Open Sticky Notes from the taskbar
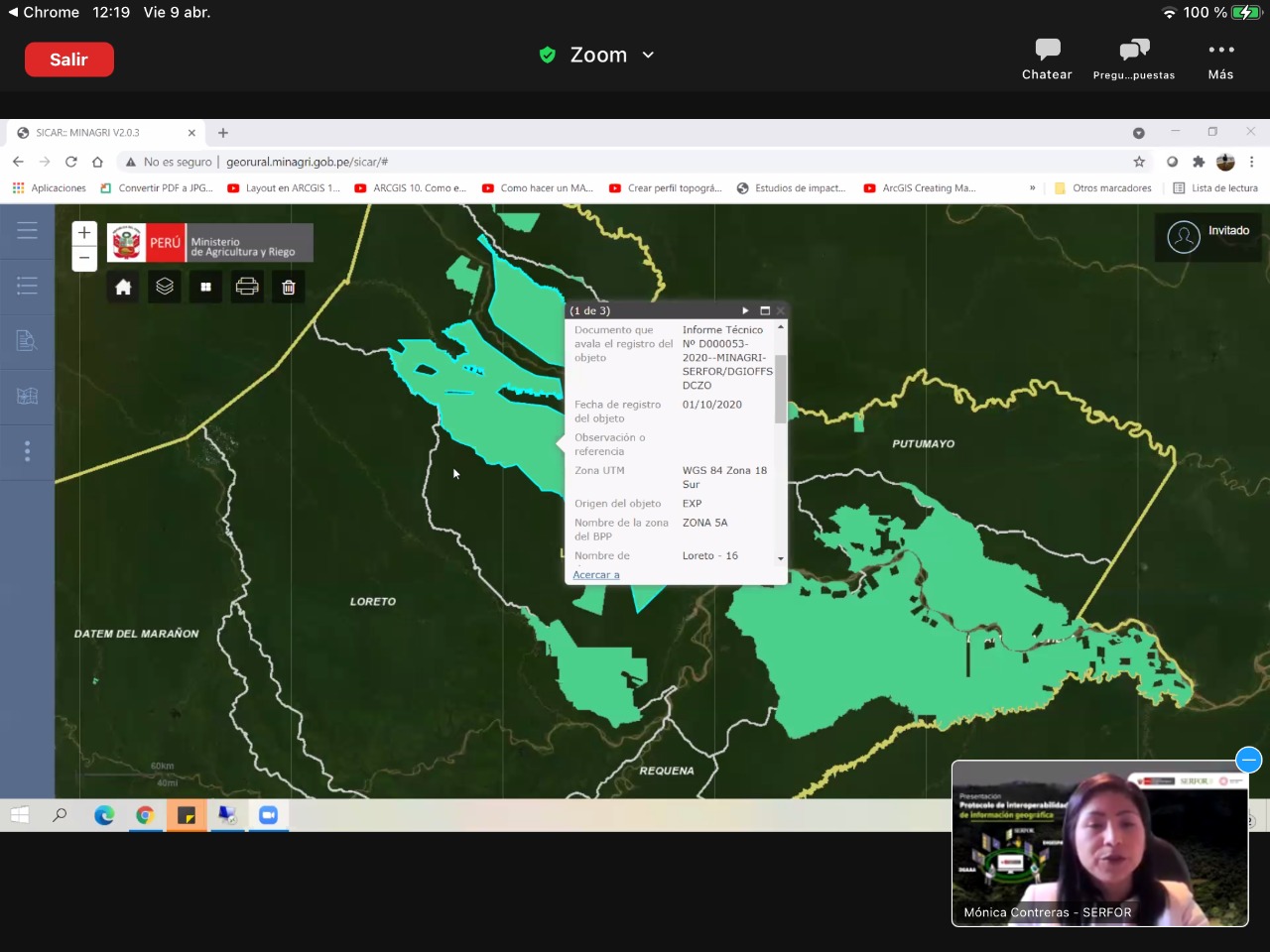Screen dimensions: 1270x952 187,815
